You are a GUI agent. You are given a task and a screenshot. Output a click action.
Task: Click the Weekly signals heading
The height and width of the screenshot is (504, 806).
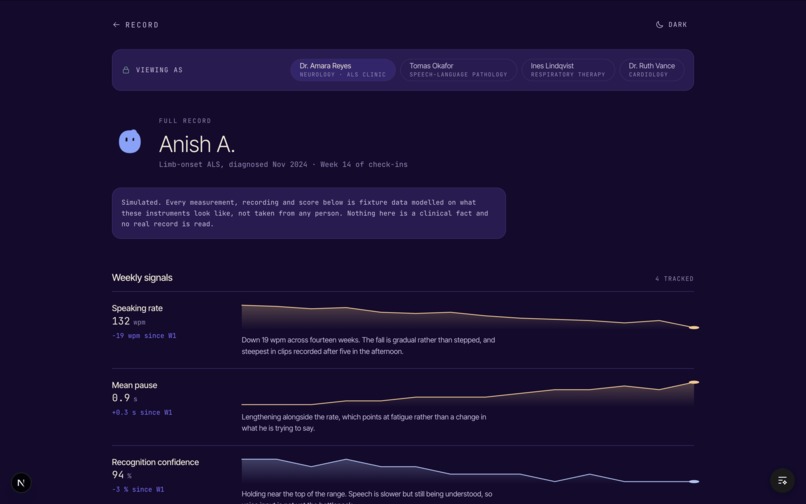point(142,278)
